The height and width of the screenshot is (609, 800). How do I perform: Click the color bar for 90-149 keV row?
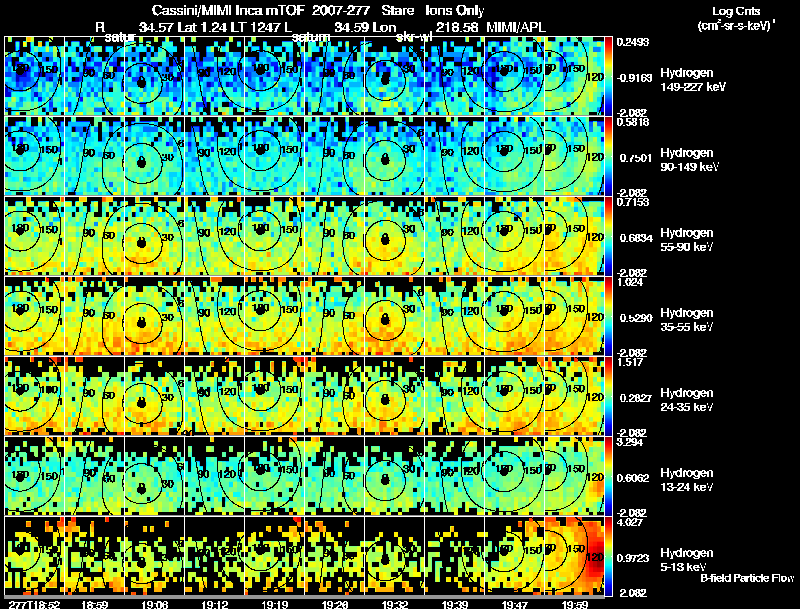609,156
